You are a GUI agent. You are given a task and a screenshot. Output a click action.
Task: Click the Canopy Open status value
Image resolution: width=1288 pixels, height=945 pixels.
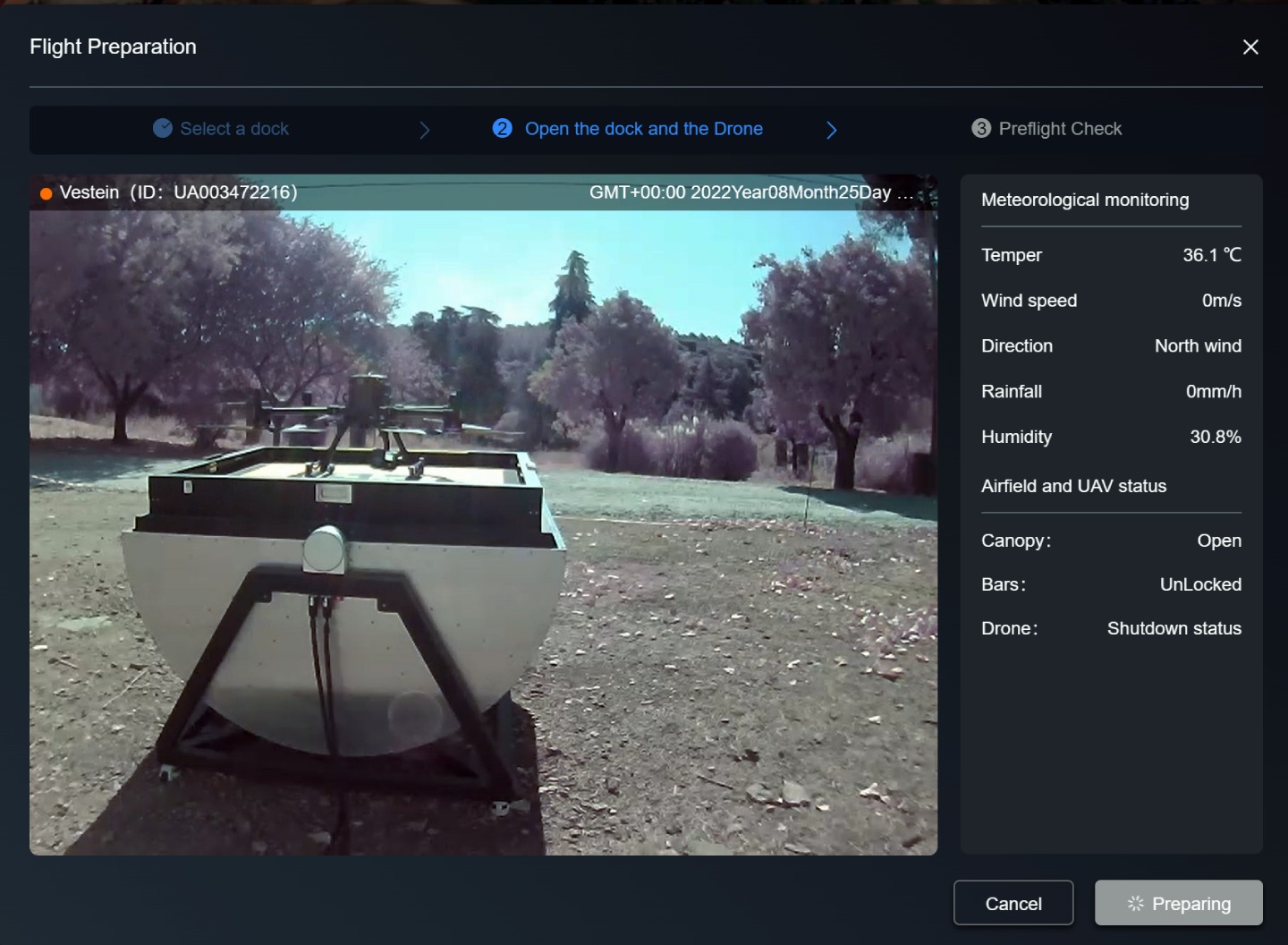1219,541
